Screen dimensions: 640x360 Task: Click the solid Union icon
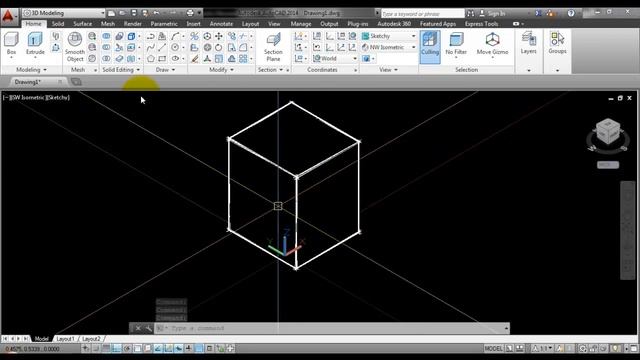[x=106, y=36]
